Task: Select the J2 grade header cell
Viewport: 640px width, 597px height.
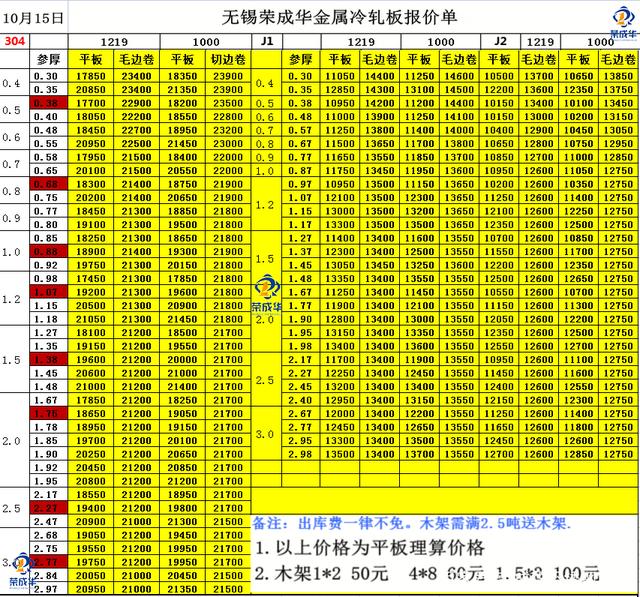Action: coord(500,41)
